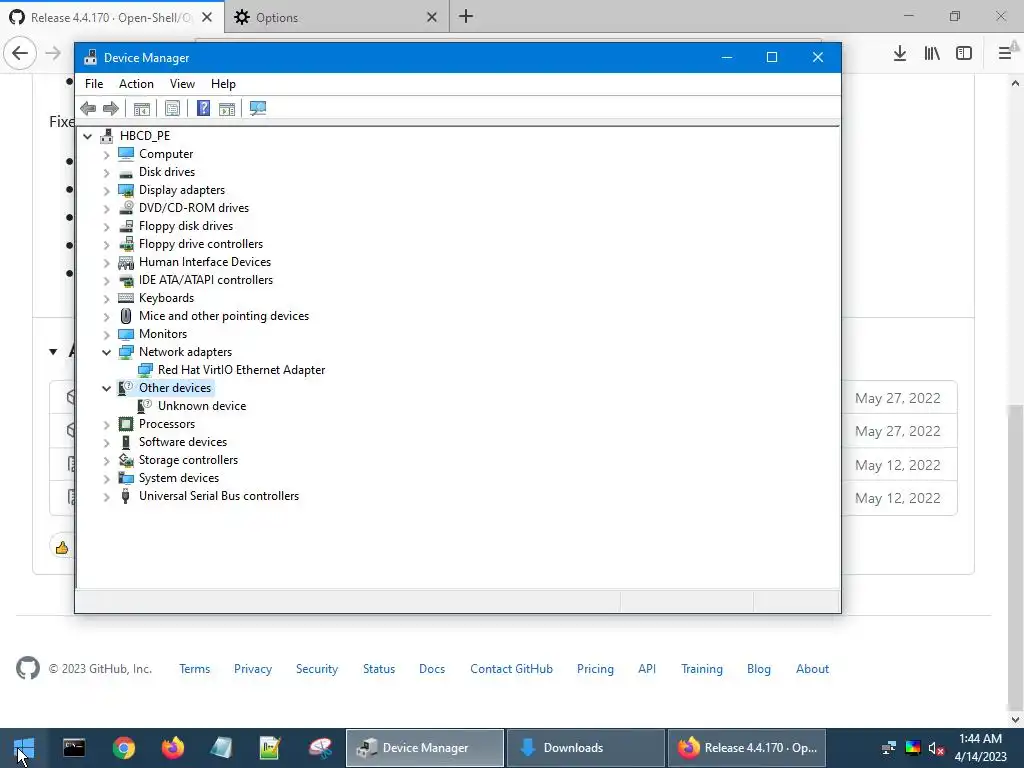Click the Privacy footer link
Image resolution: width=1024 pixels, height=768 pixels.
(x=253, y=669)
